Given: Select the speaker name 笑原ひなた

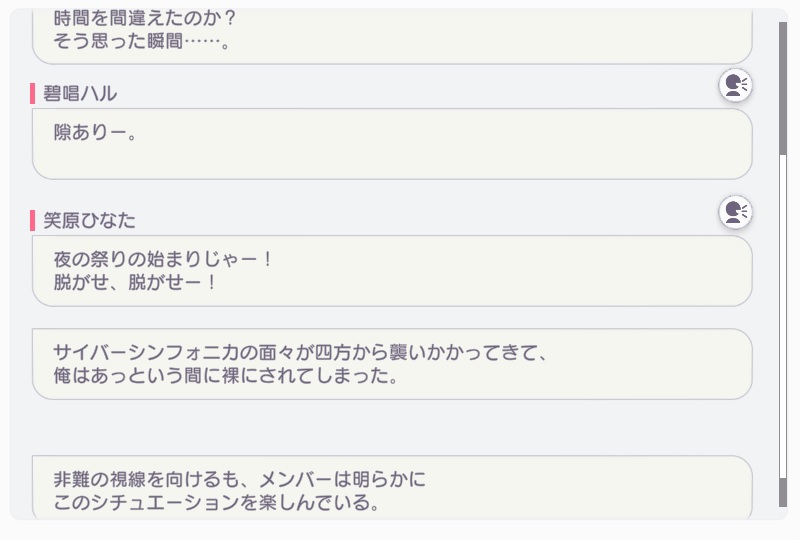Looking at the screenshot, I should 89,220.
